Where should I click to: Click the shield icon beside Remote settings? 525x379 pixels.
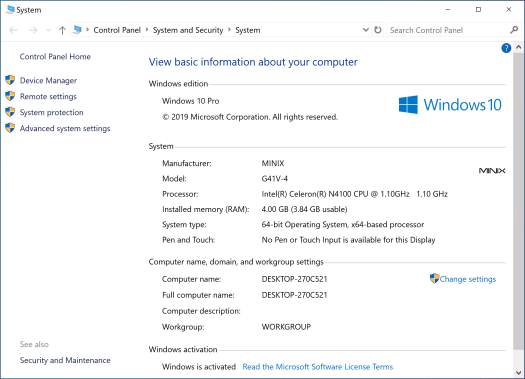10,96
